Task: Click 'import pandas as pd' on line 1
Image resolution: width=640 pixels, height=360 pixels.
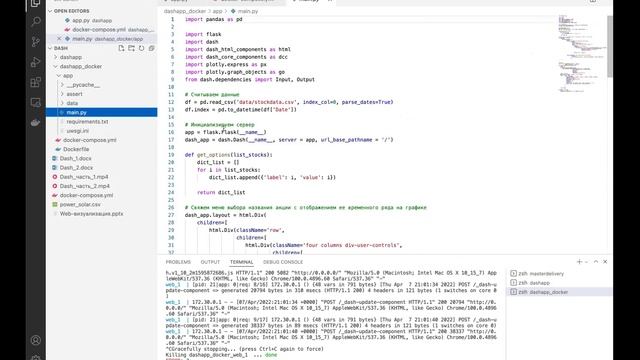Action: (x=213, y=19)
